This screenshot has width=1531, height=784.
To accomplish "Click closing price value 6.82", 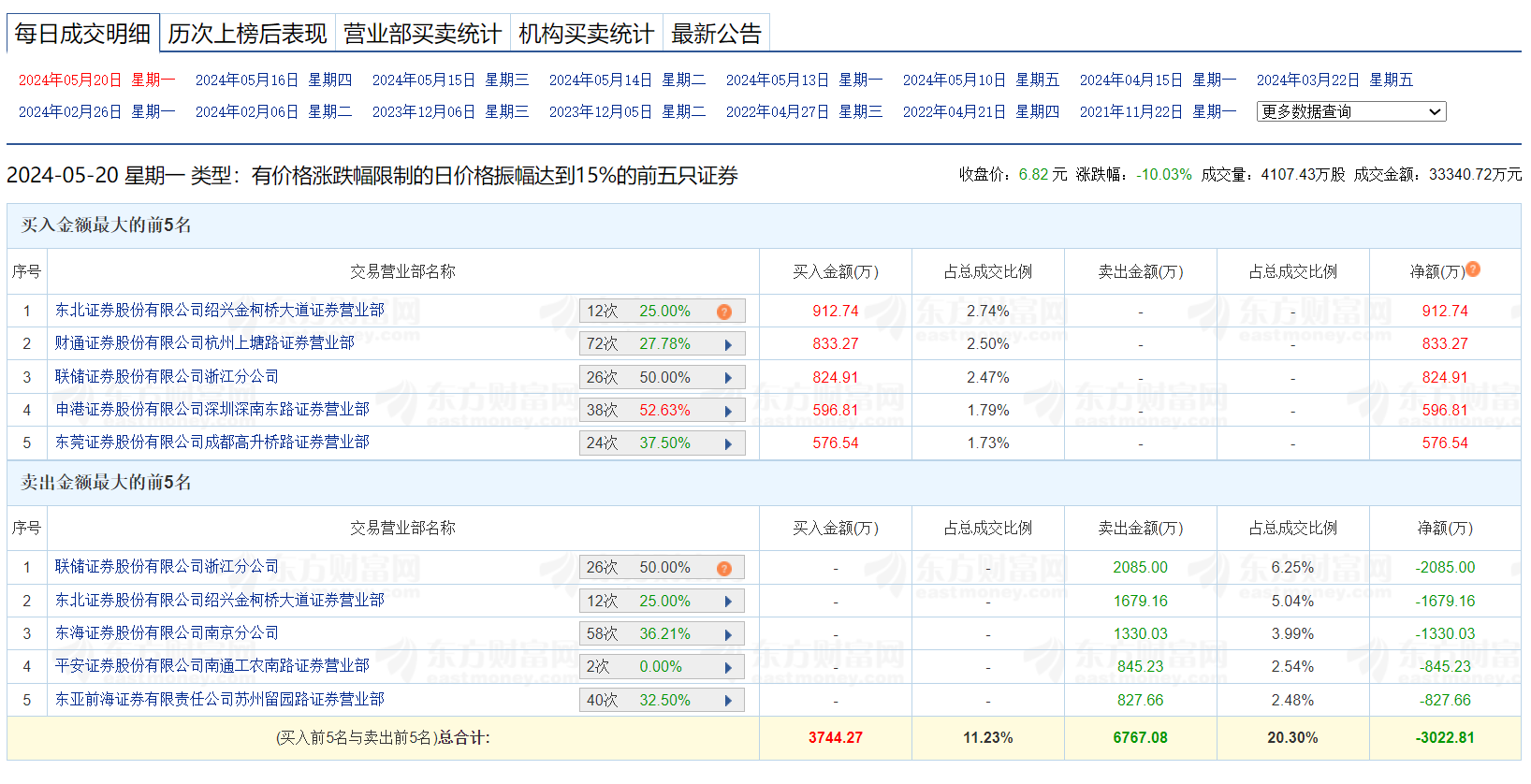I will tap(1034, 175).
